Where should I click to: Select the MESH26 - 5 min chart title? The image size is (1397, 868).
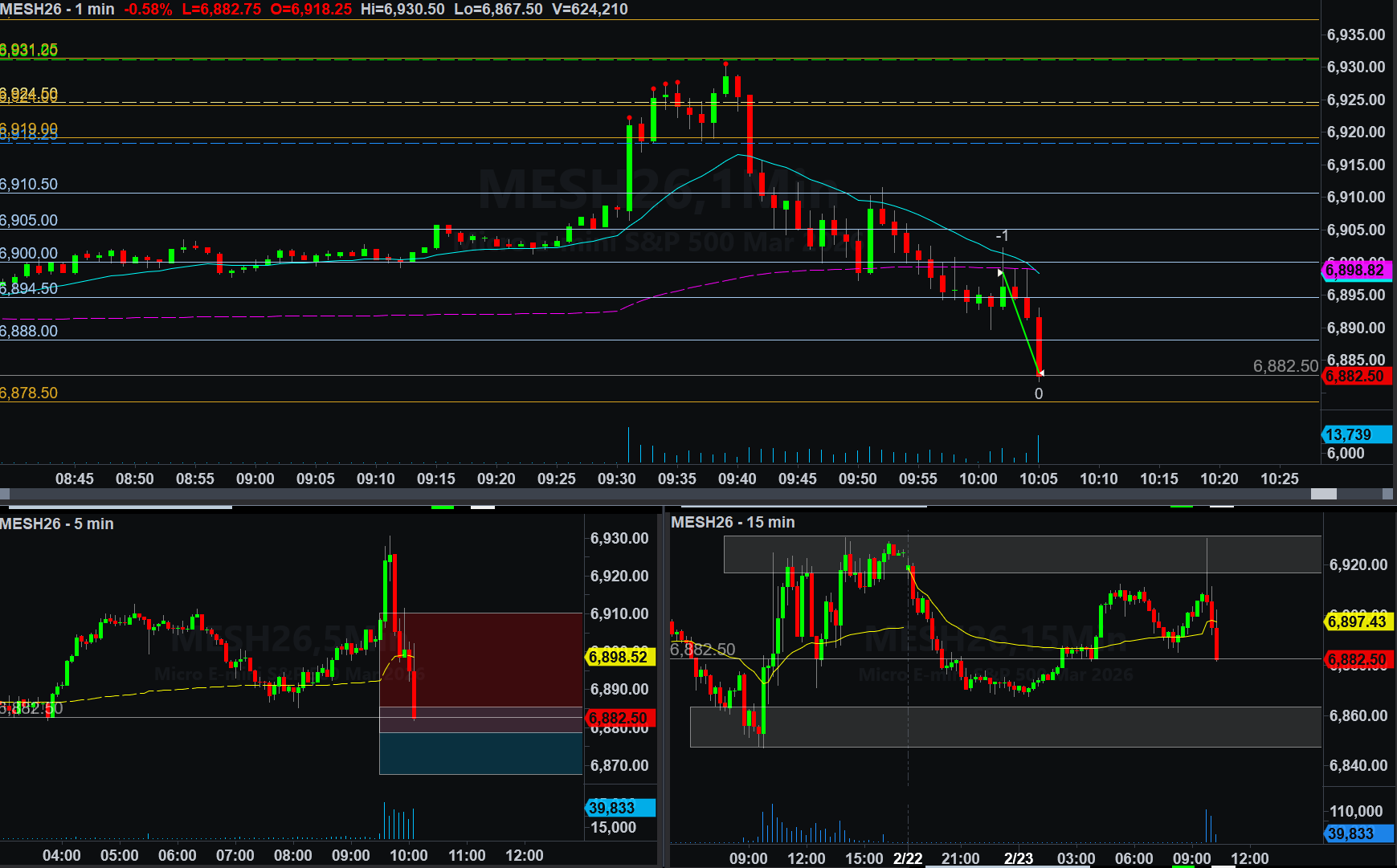(x=57, y=524)
